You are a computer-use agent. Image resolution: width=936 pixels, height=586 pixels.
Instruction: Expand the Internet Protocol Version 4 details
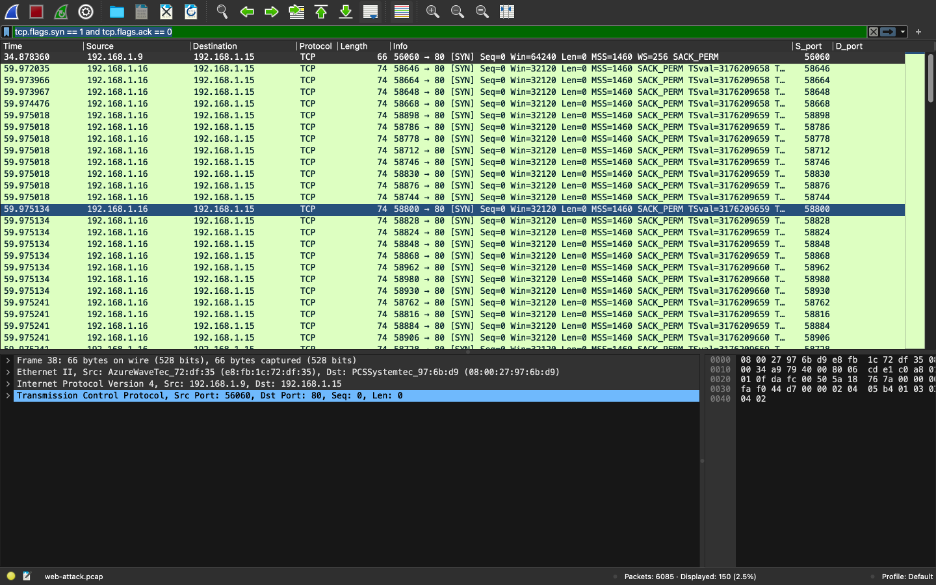click(x=7, y=383)
